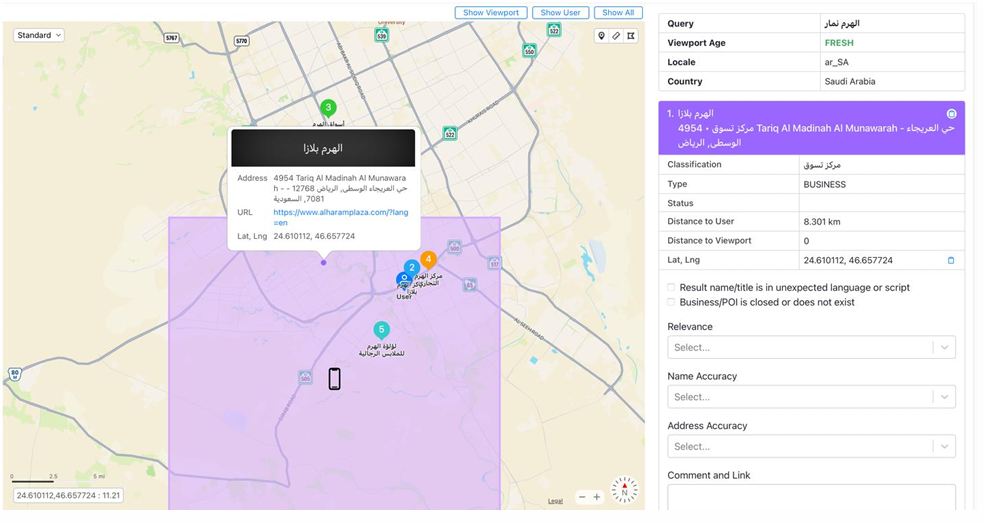Screen dimensions: 984x524
Task: Click the Show User button
Action: click(x=560, y=13)
